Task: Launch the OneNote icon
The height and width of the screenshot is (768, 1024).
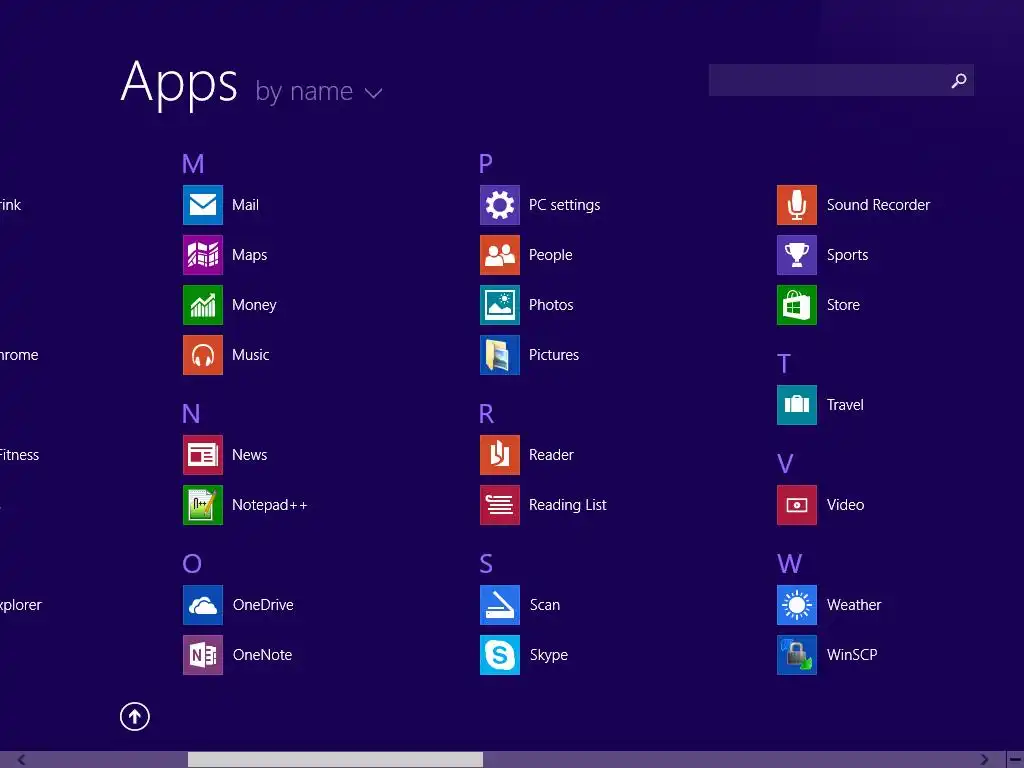Action: tap(202, 654)
